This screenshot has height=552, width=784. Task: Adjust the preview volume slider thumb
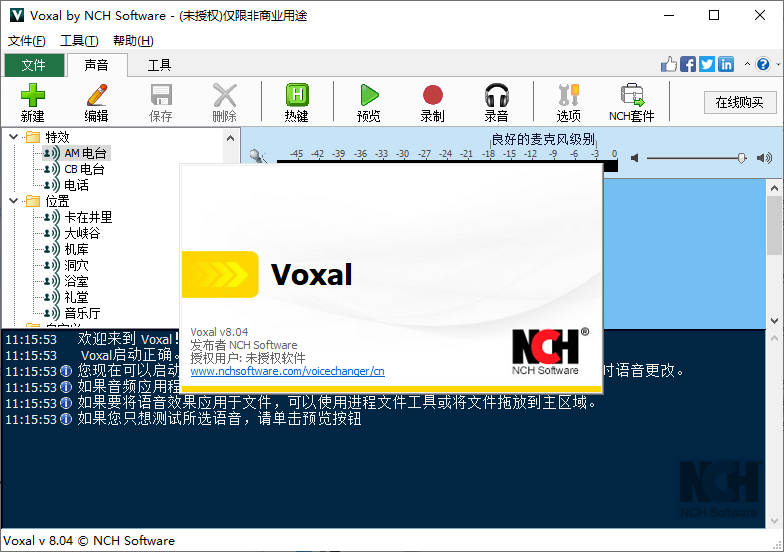(742, 158)
